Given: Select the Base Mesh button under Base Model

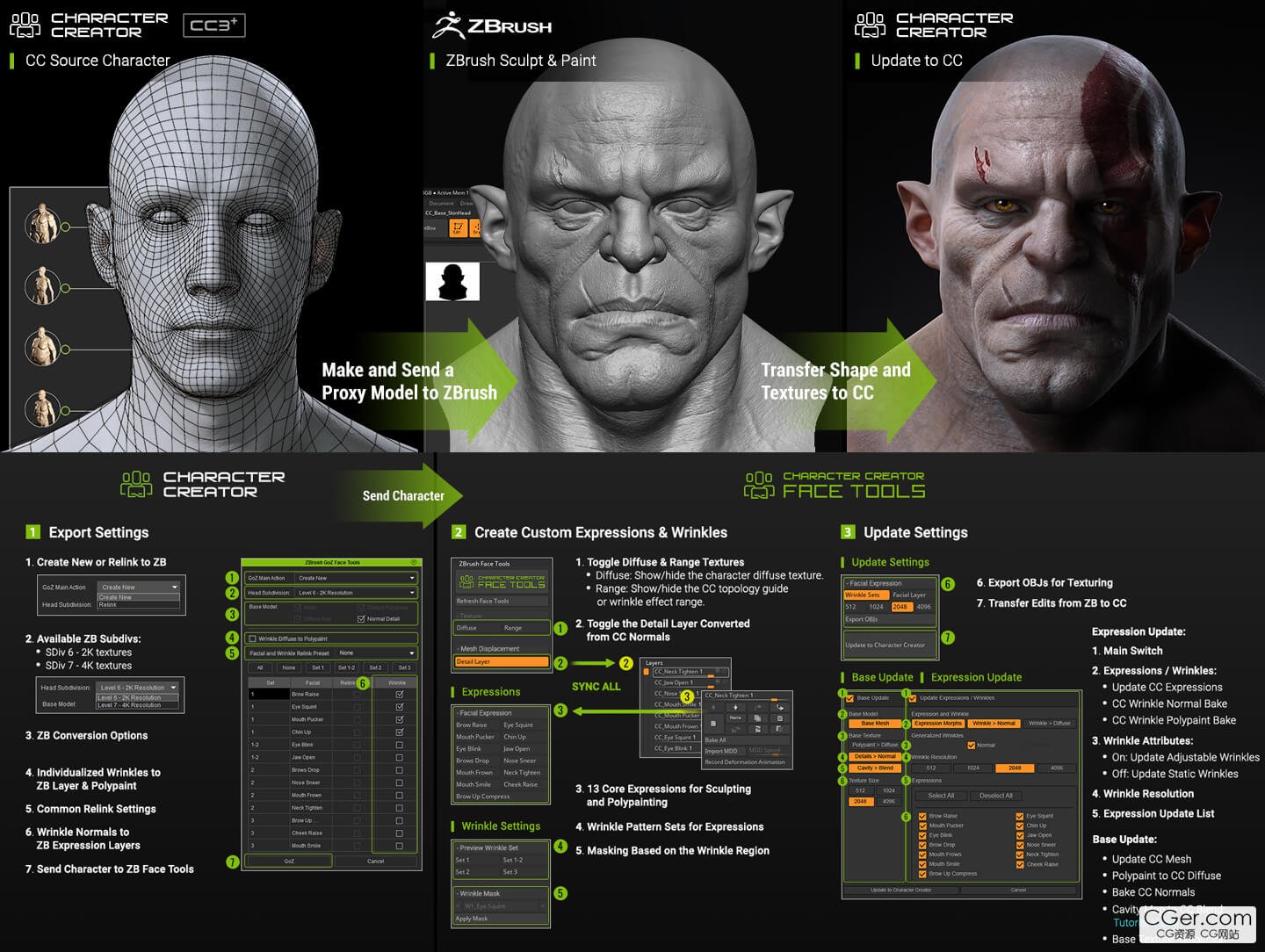Looking at the screenshot, I should (875, 723).
